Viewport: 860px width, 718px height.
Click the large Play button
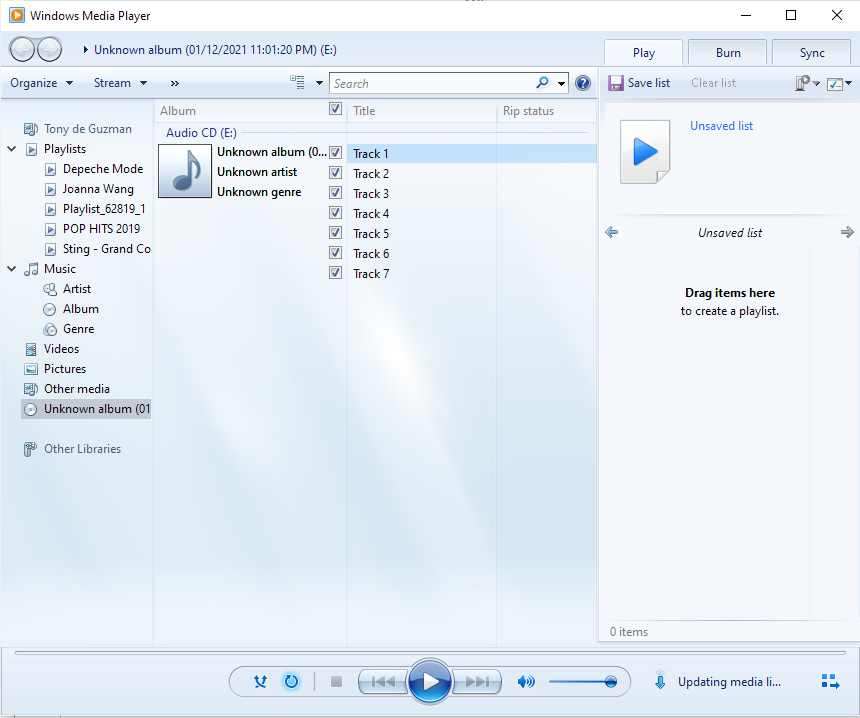point(430,682)
